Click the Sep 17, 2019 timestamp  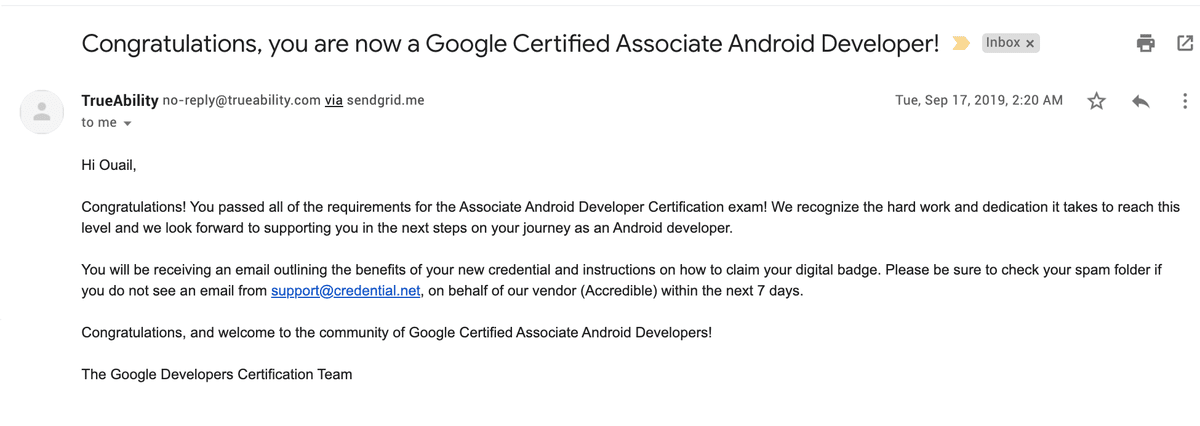coord(979,100)
